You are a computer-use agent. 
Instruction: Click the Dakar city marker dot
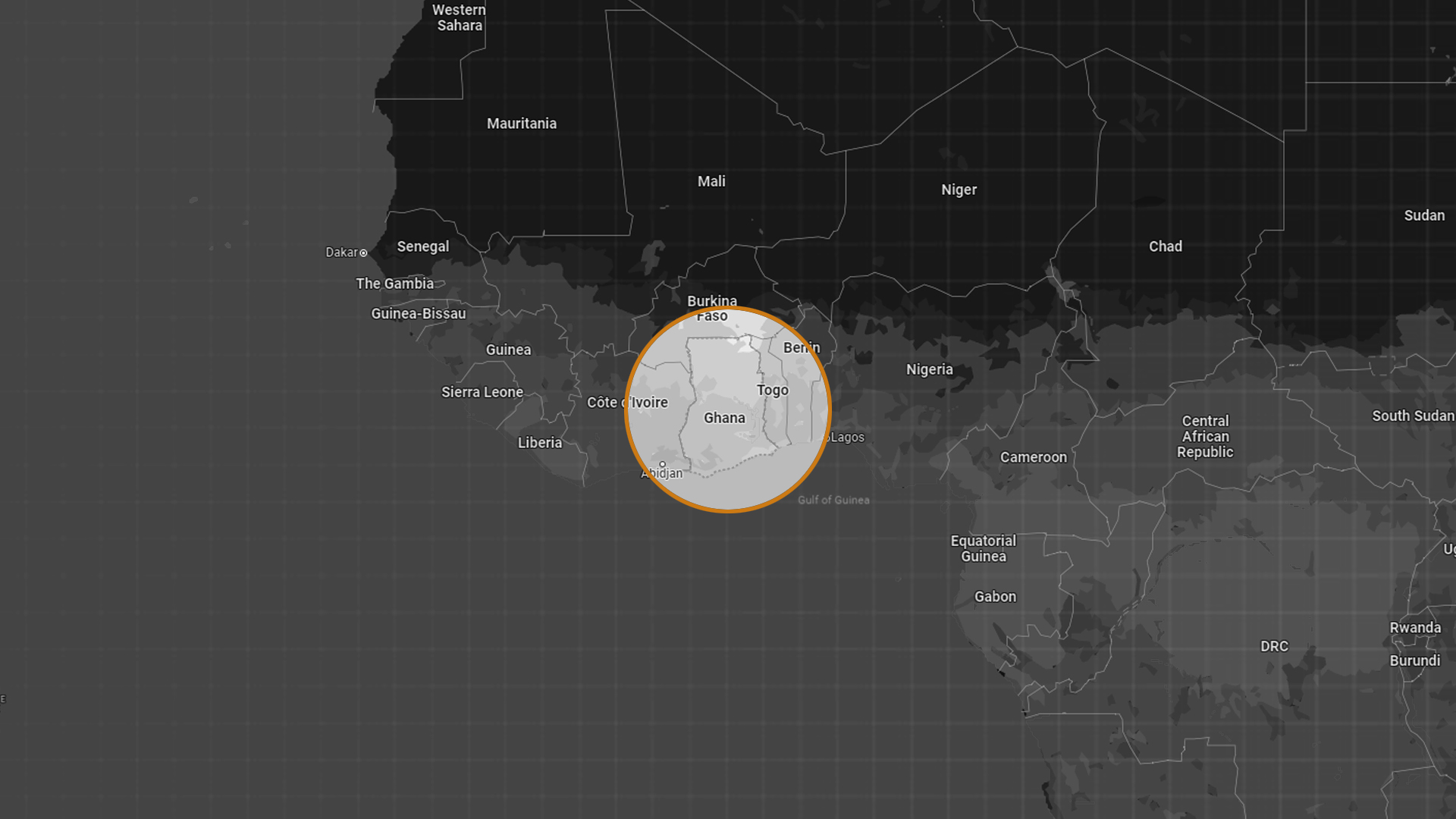(x=363, y=253)
